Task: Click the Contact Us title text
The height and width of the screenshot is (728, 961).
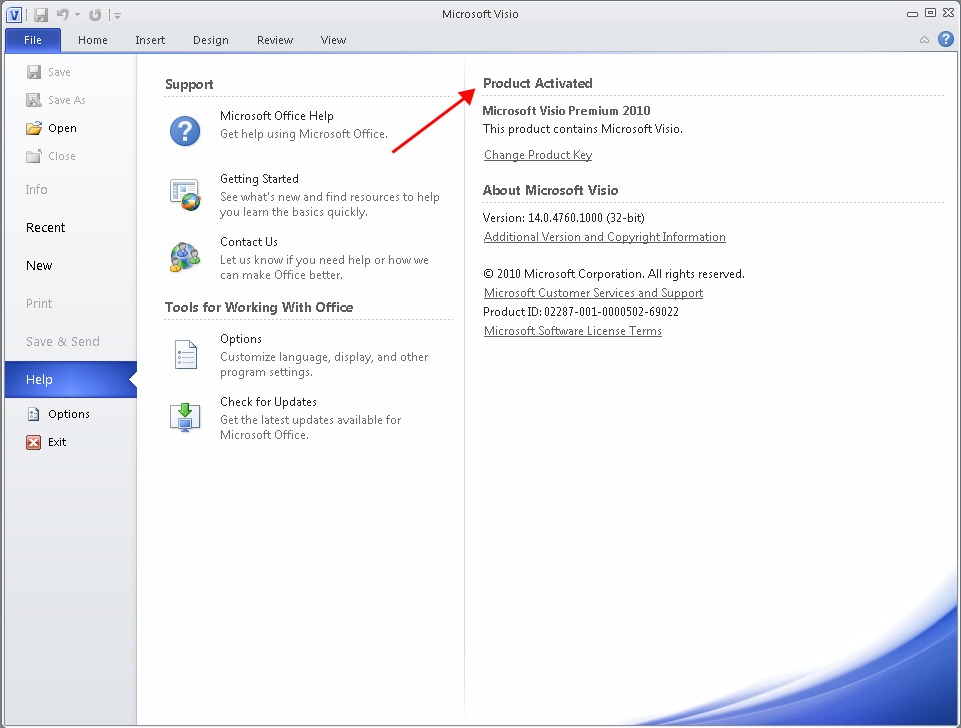Action: [x=249, y=242]
